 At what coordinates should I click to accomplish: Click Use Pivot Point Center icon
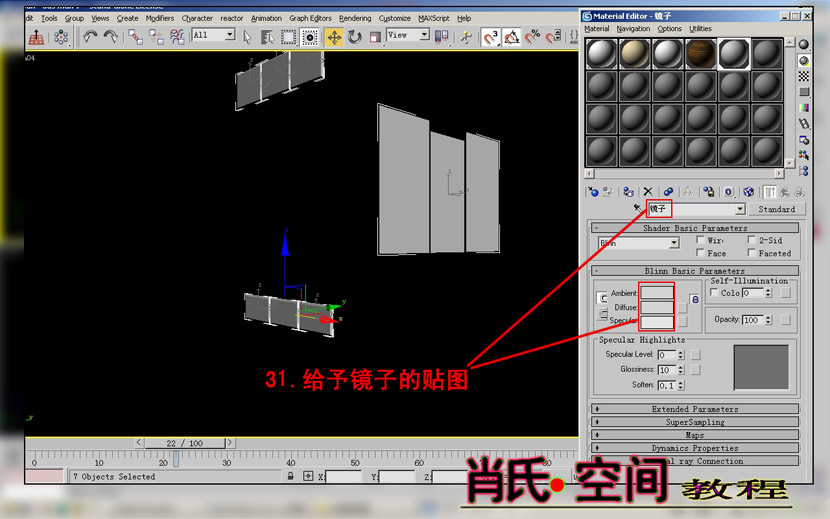click(441, 37)
